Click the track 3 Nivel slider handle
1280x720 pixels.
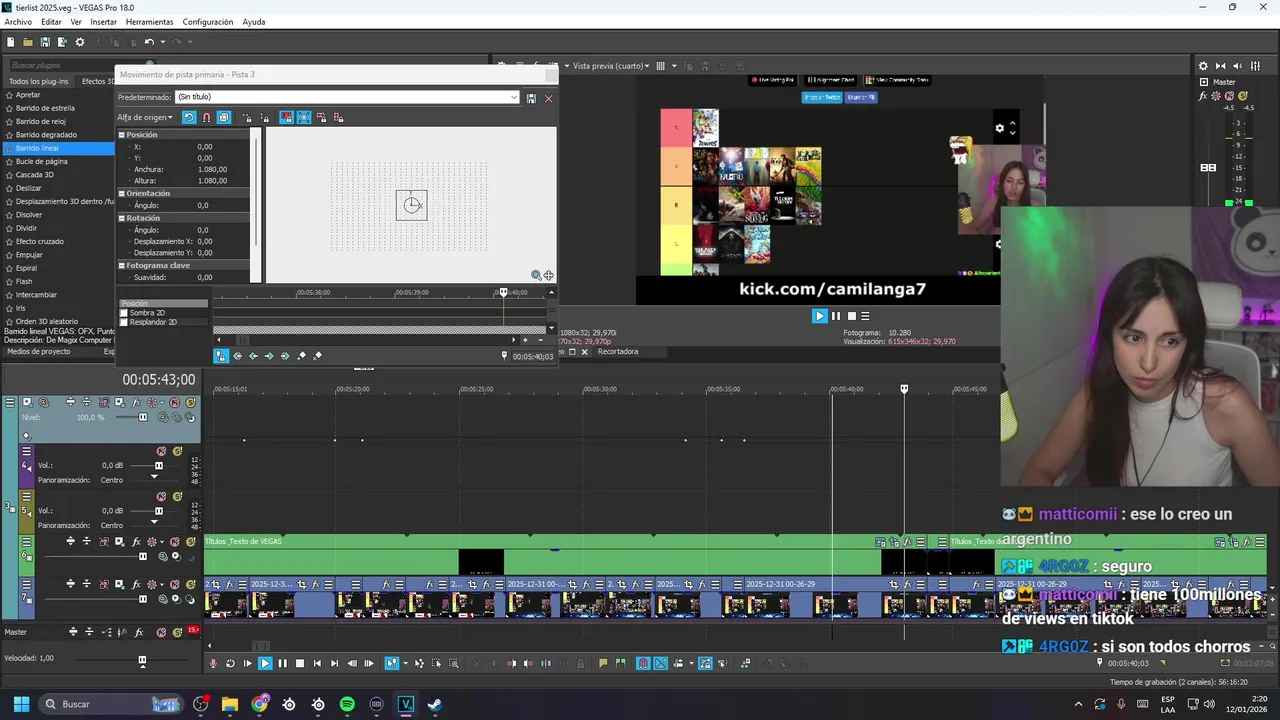(143, 417)
